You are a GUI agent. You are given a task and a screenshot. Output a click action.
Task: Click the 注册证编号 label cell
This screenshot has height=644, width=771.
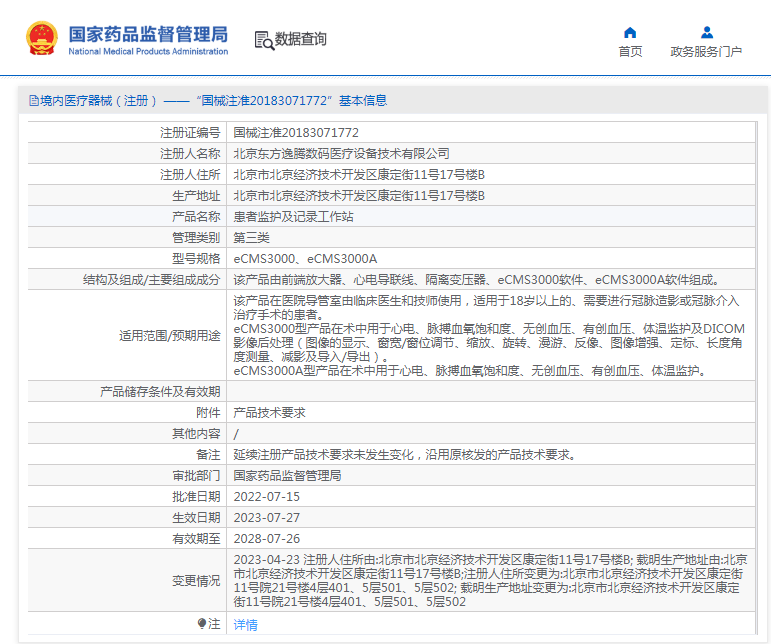[190, 133]
